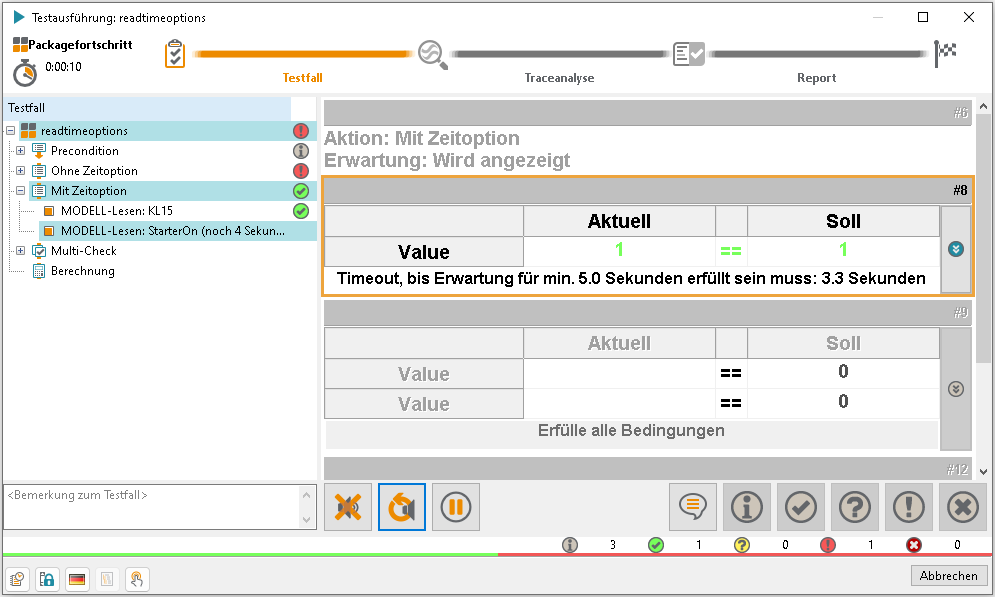Click red status icon of Ohne Zeitoption
The image size is (995, 597).
coord(301,171)
